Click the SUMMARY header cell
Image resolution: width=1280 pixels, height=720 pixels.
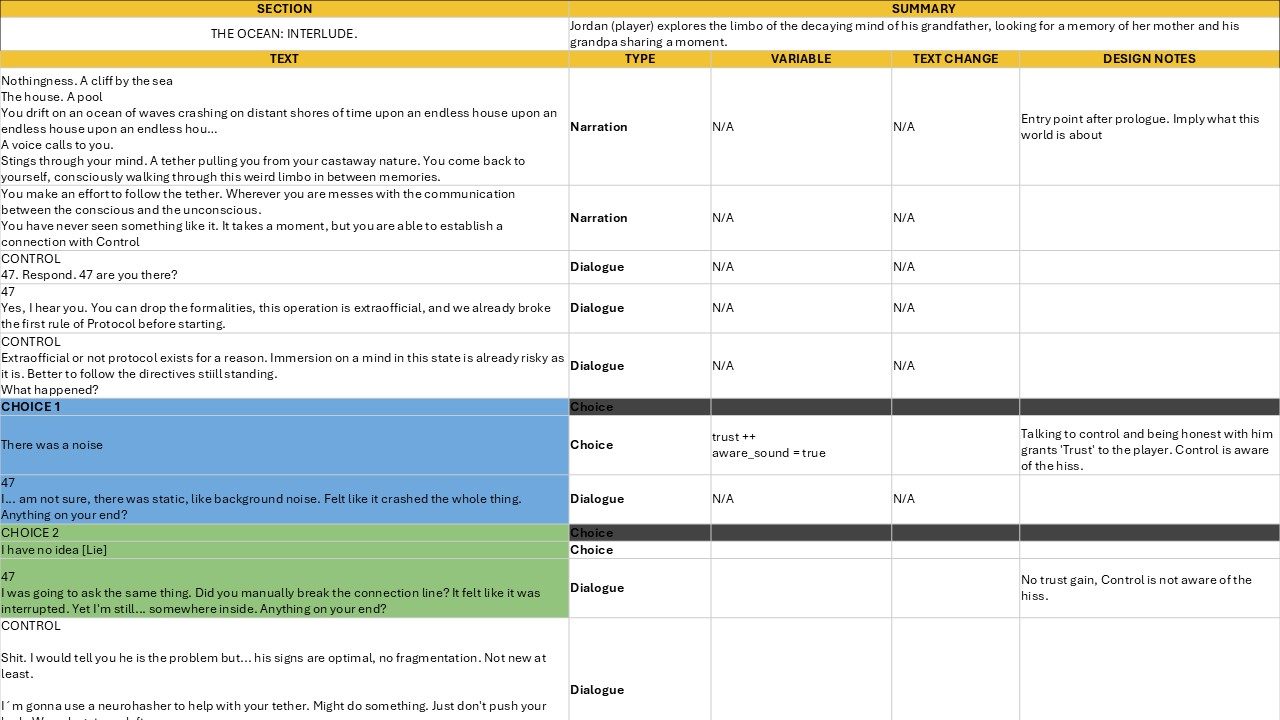(923, 9)
